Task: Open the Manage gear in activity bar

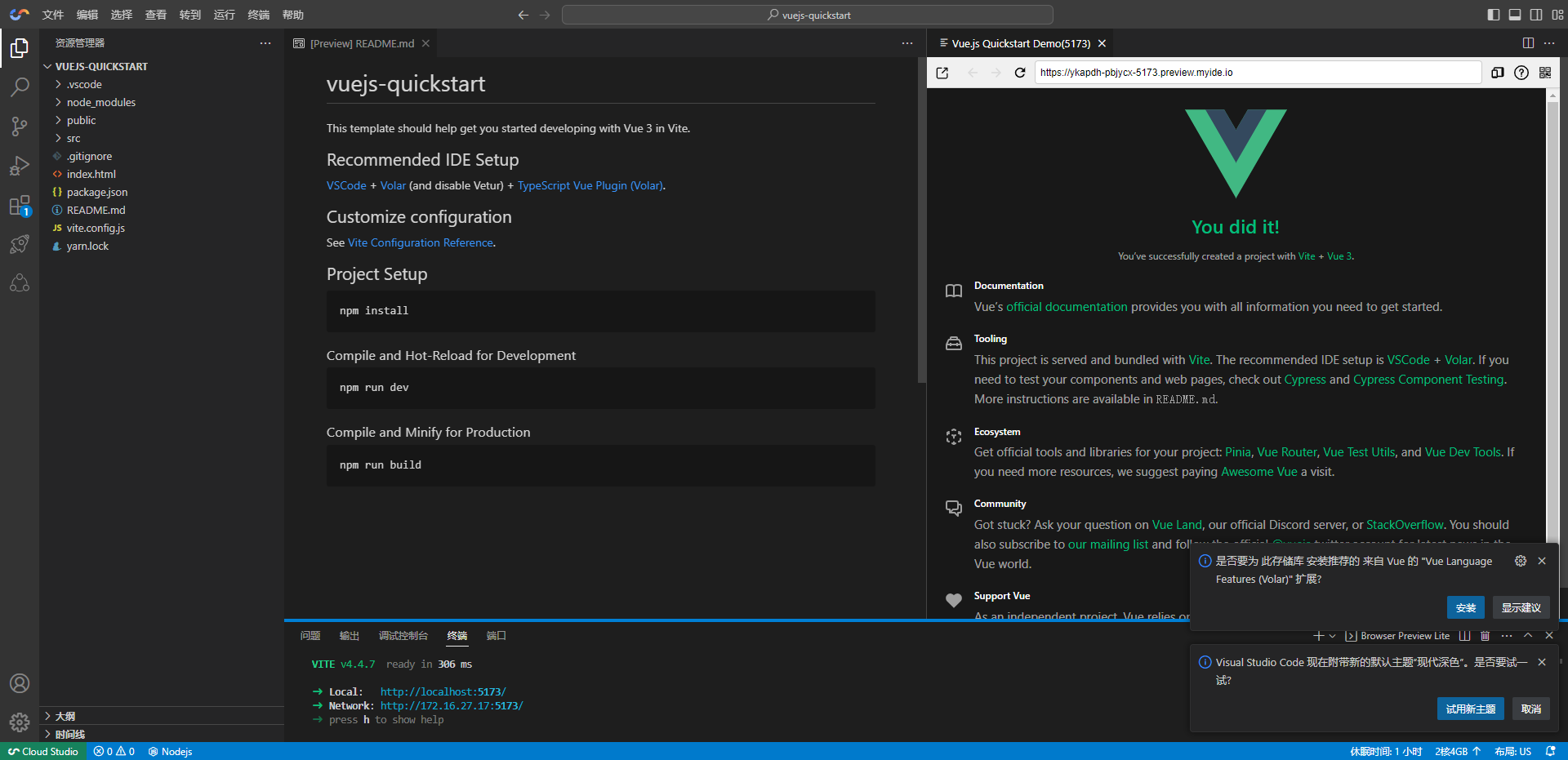Action: (20, 722)
